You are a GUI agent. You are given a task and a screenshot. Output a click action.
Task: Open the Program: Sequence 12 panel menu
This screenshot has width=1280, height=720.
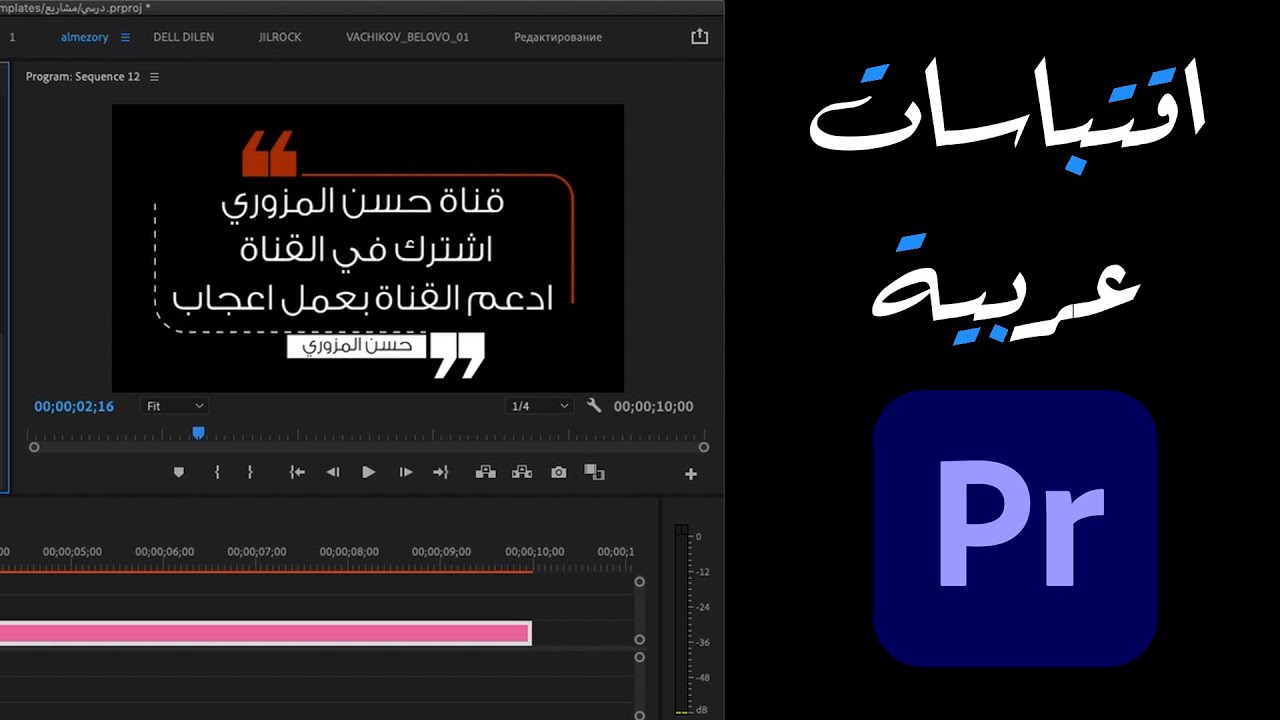(x=154, y=77)
